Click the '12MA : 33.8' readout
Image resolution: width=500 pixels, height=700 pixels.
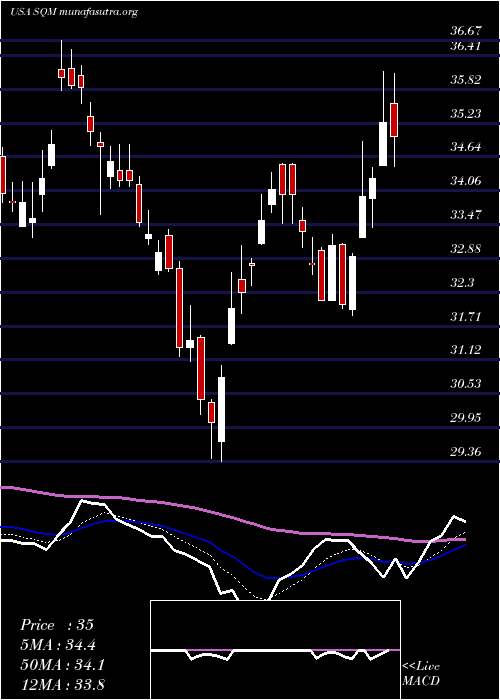[x=62, y=684]
